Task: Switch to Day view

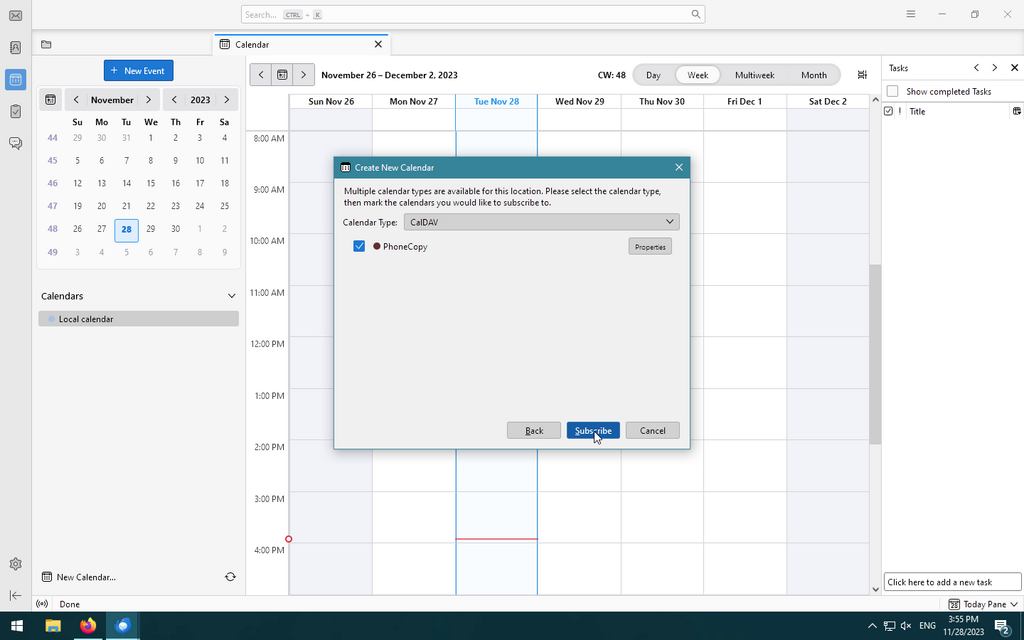Action: (653, 75)
